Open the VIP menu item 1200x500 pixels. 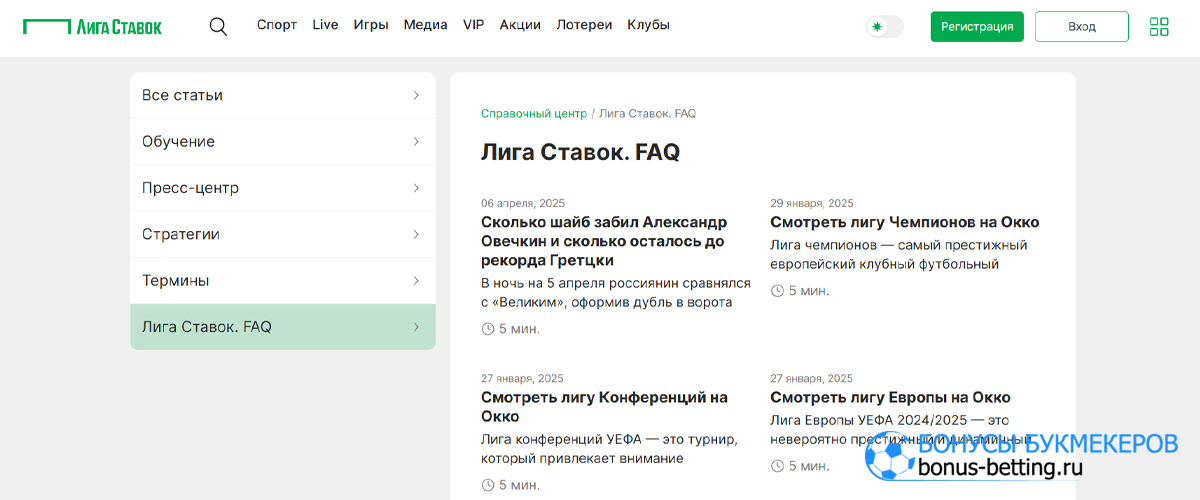pyautogui.click(x=473, y=25)
